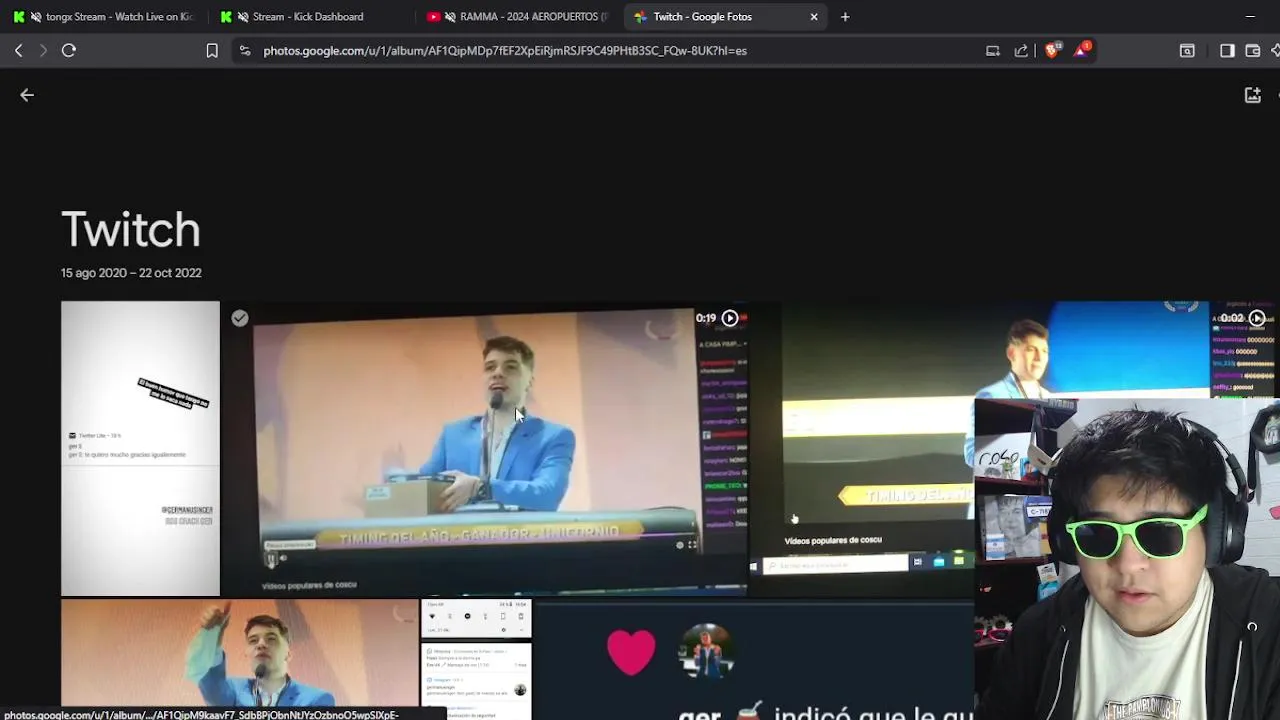This screenshot has width=1280, height=720.
Task: Add photos to album icon at top right
Action: pyautogui.click(x=1252, y=95)
